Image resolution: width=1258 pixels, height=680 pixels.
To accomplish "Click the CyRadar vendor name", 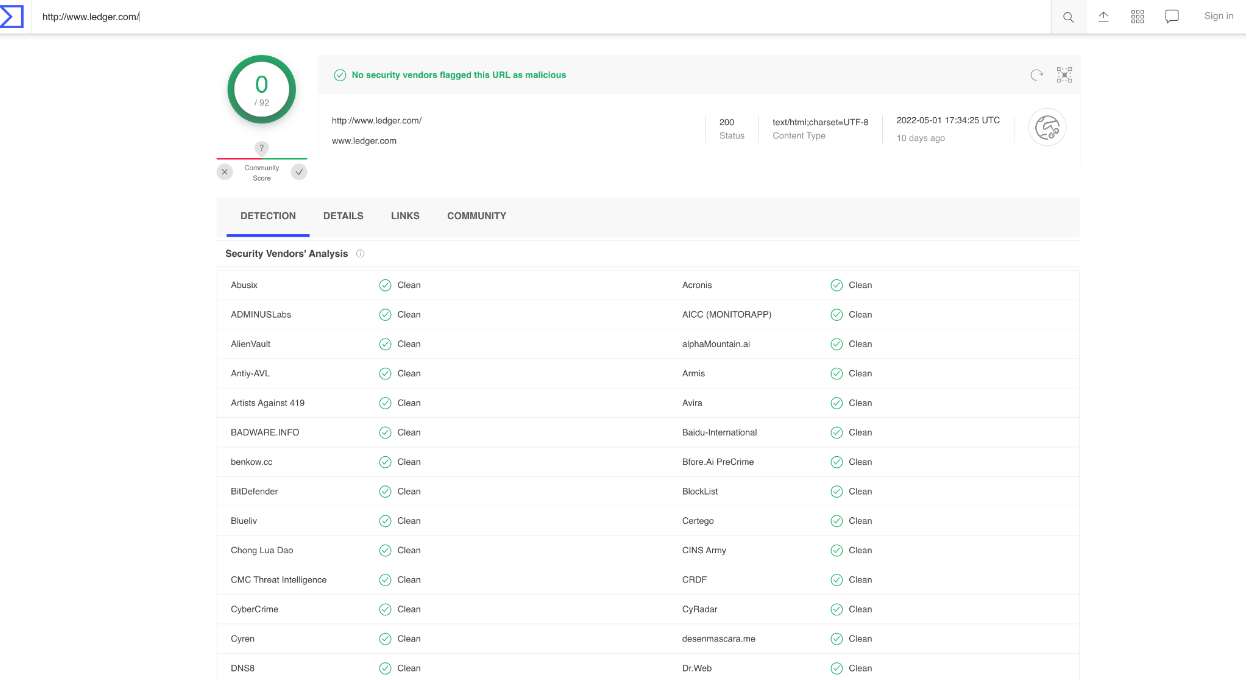I will pos(700,609).
